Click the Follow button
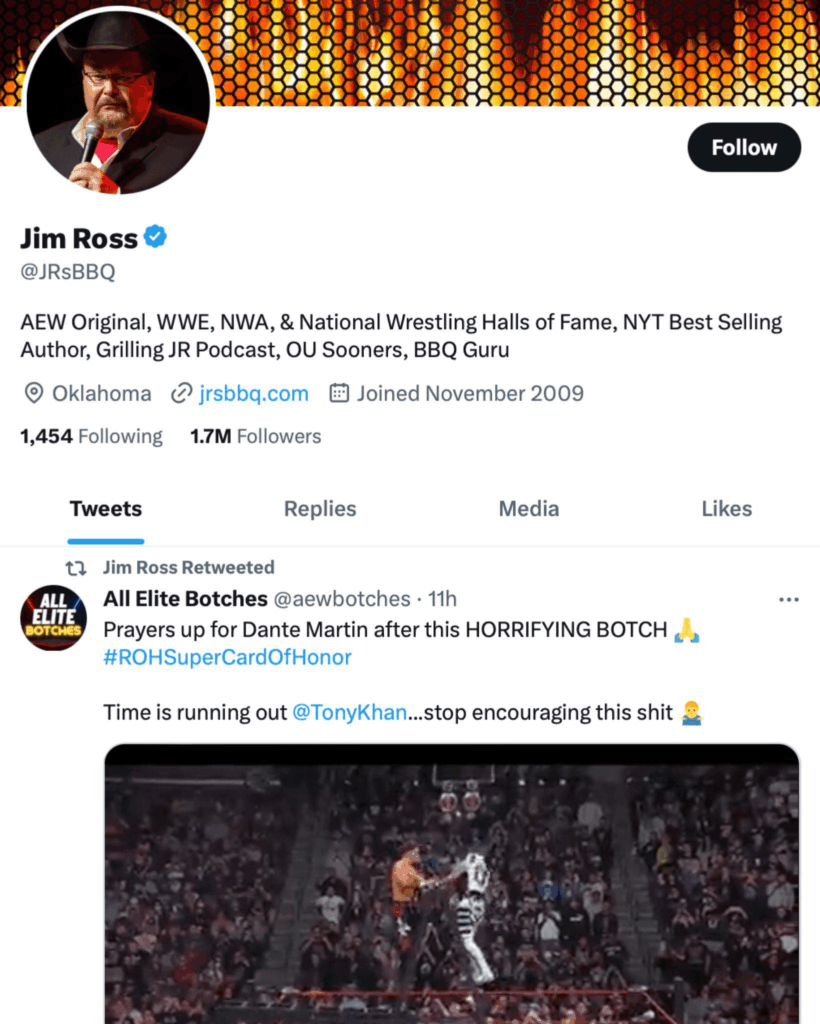 744,147
